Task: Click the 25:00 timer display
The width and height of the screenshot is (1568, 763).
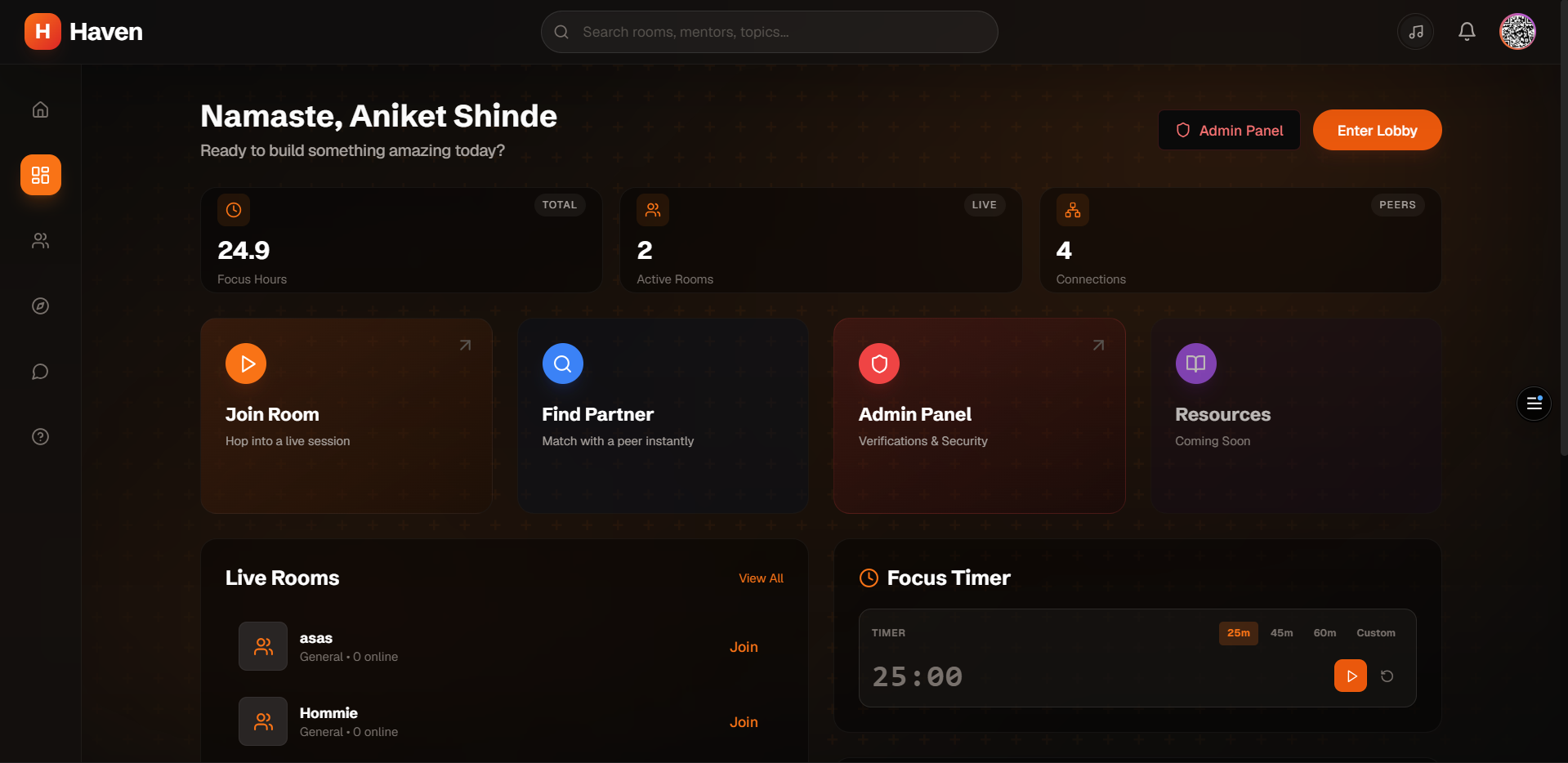Action: point(917,676)
